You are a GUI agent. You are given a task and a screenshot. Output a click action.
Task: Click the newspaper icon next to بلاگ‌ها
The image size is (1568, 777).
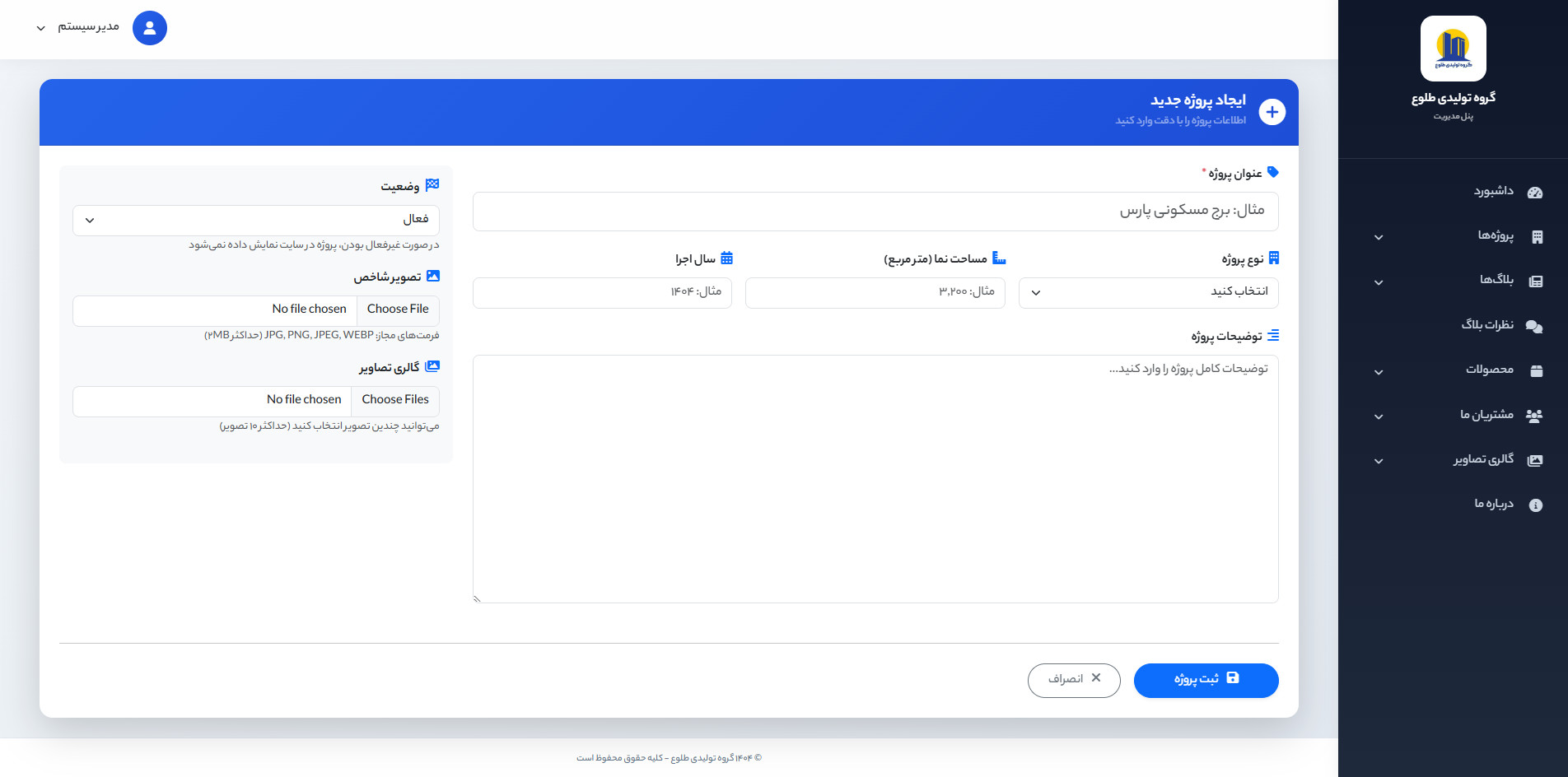[x=1535, y=281]
